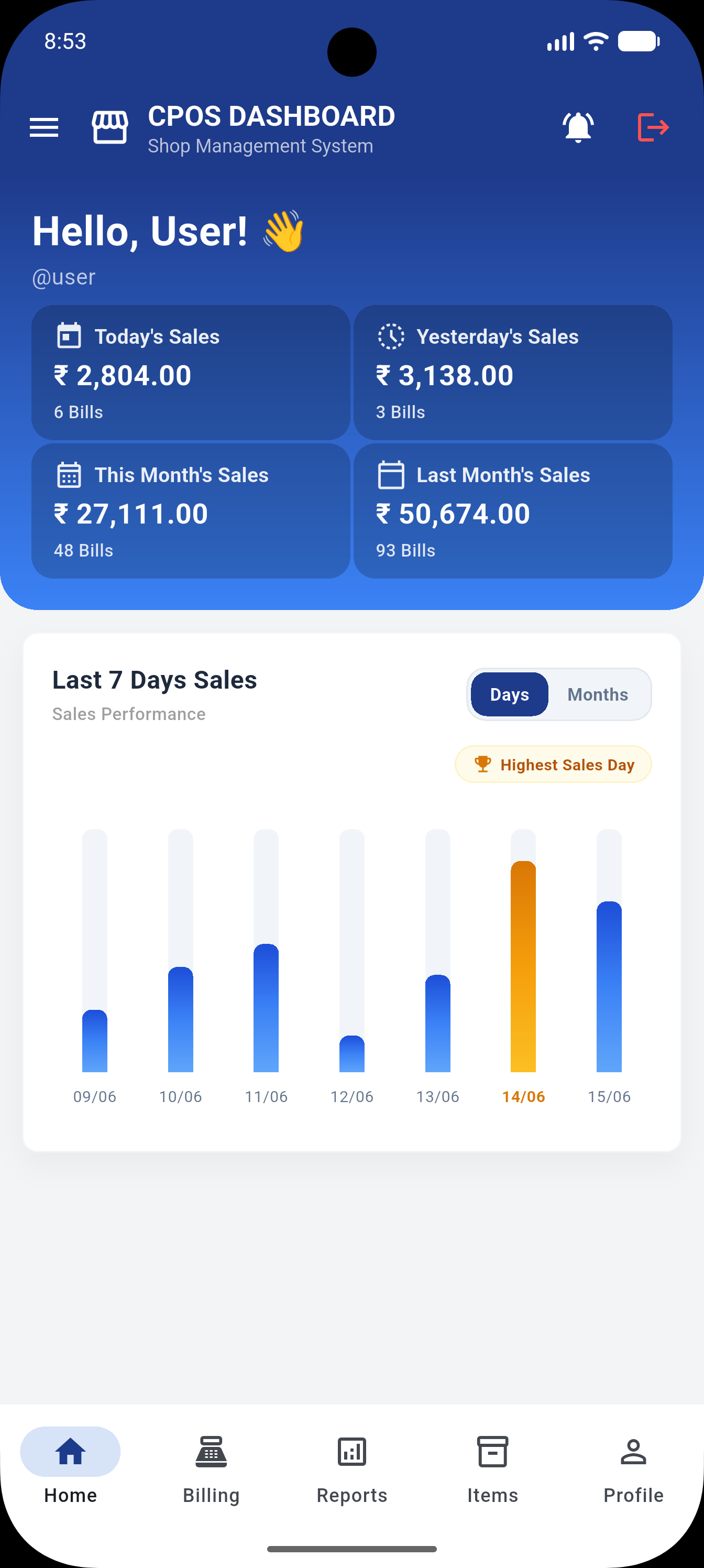Switch chart to Months view
Screen dimensions: 704x1568
(x=598, y=694)
